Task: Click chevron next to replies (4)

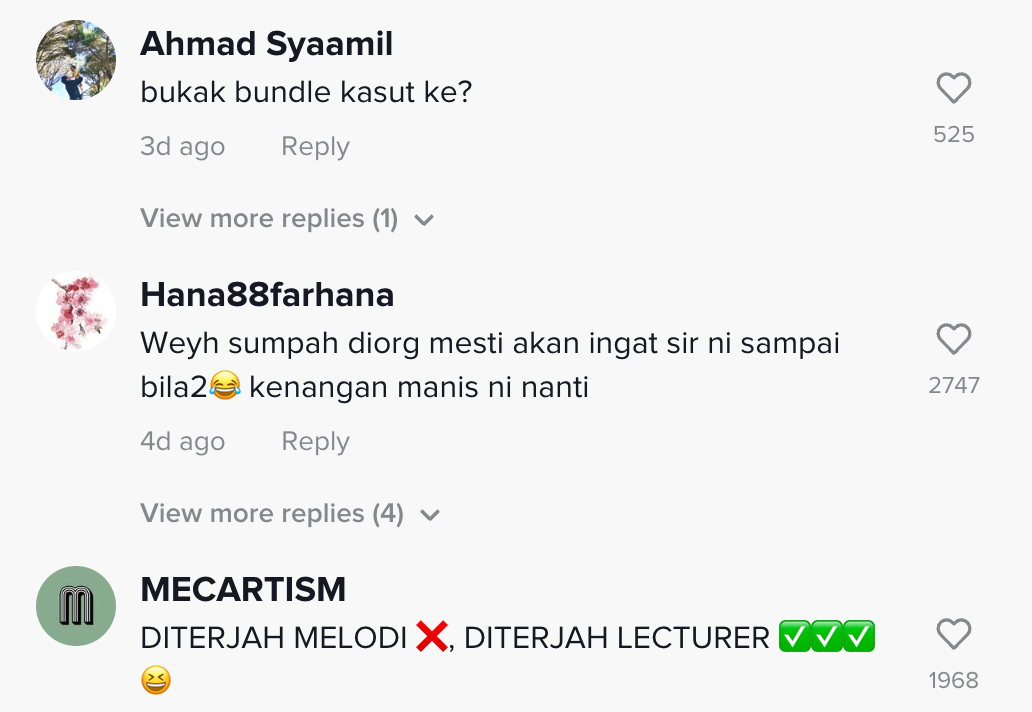Action: [x=430, y=515]
